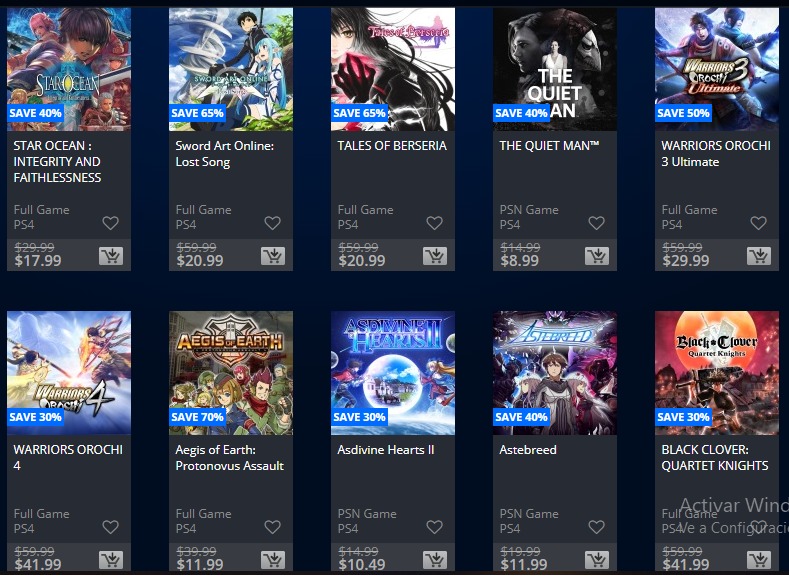Viewport: 789px width, 576px height.
Task: Add Aegis of Earth to cart
Action: pos(273,560)
